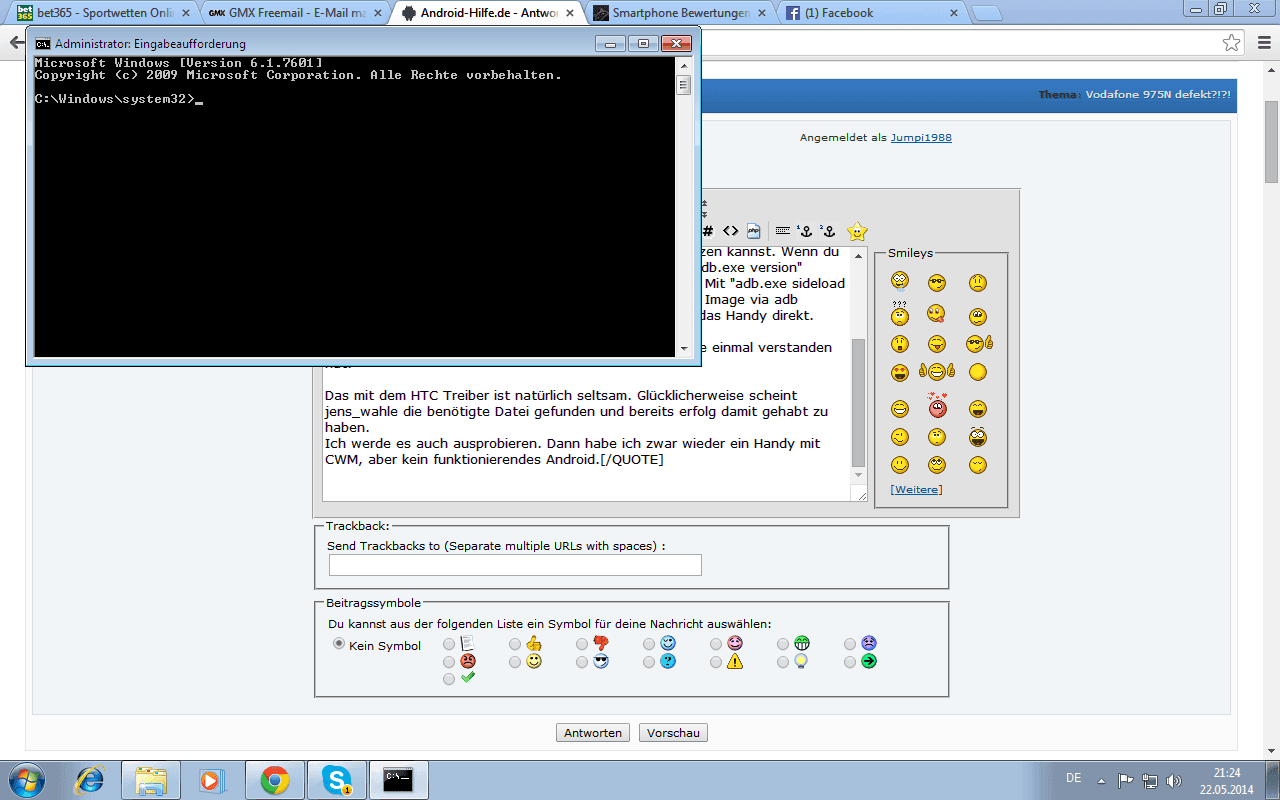This screenshot has width=1280, height=800.
Task: Click the DE language indicator
Action: pos(1073,778)
